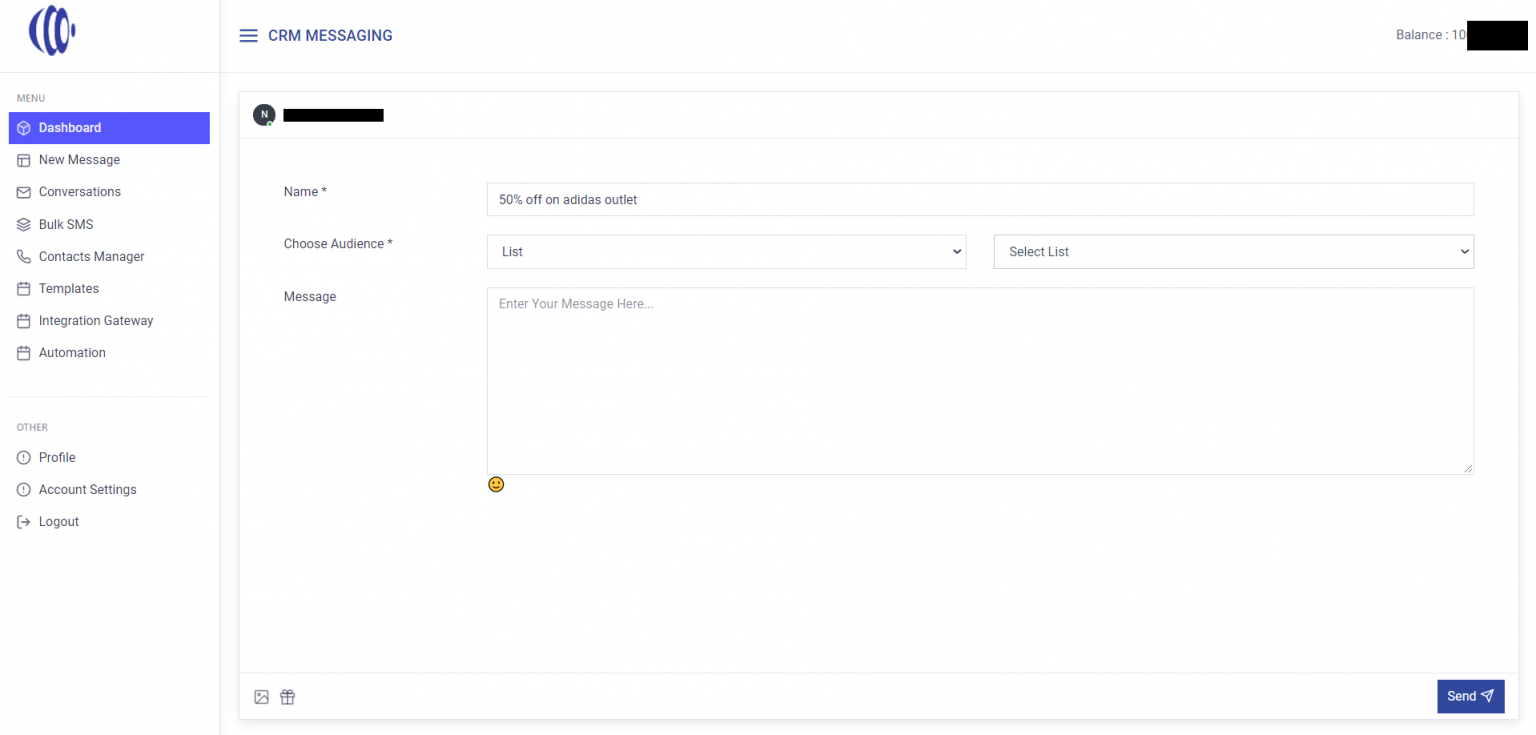Click the Bulk SMS layers icon

tap(24, 225)
